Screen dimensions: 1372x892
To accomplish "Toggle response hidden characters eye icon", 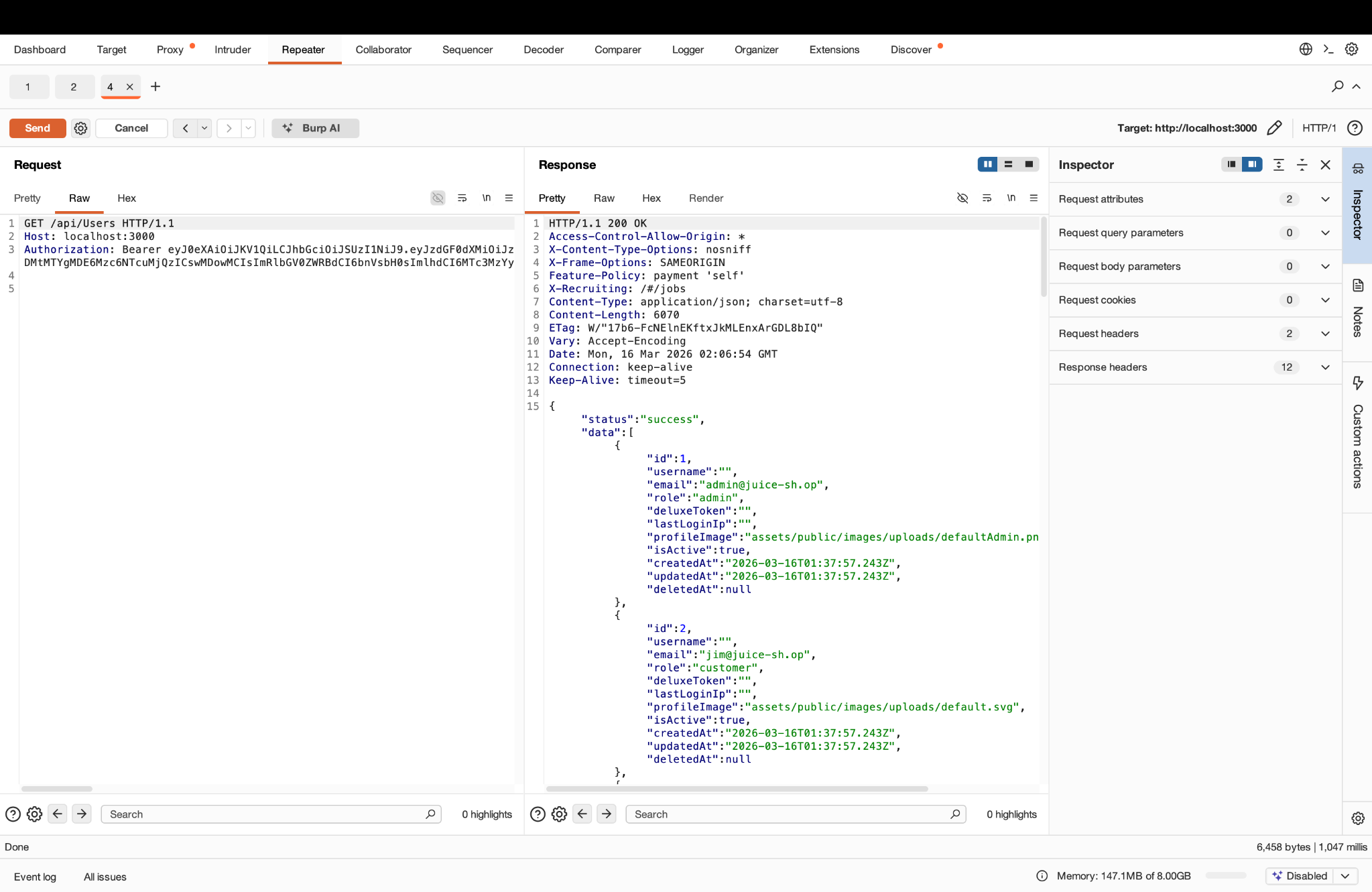I will (x=962, y=198).
